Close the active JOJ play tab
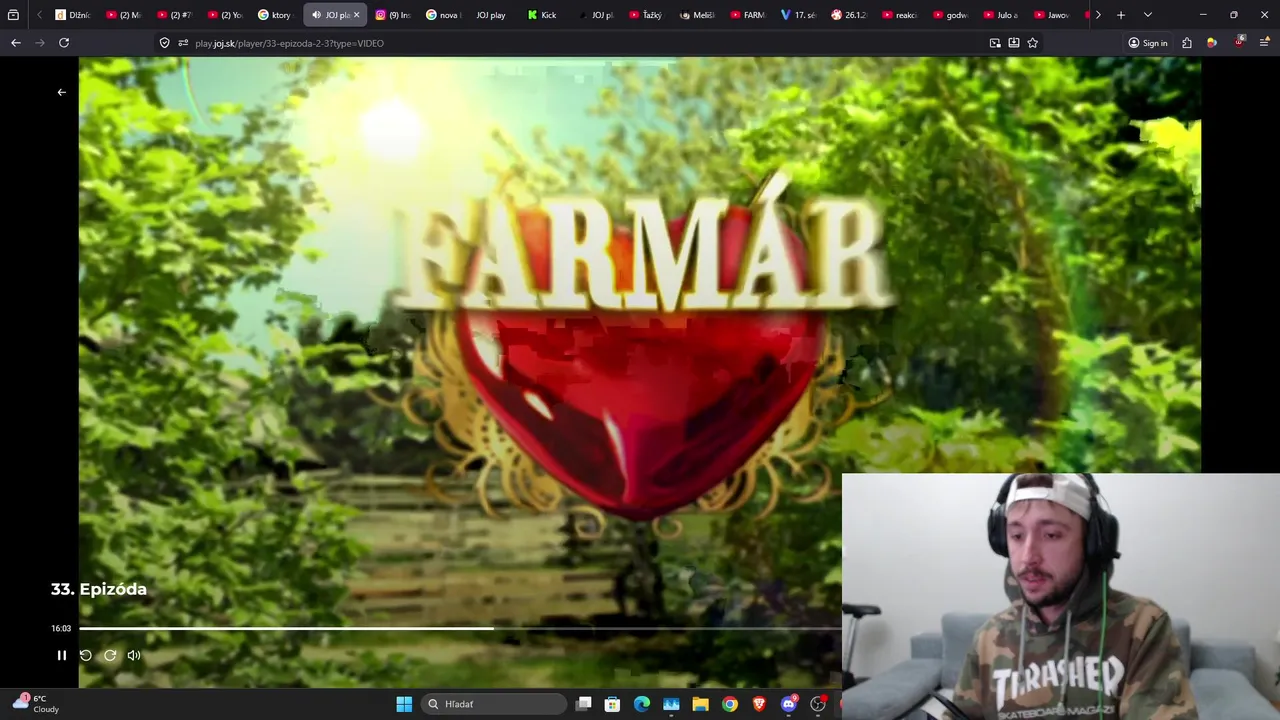Image resolution: width=1280 pixels, height=720 pixels. pos(356,15)
